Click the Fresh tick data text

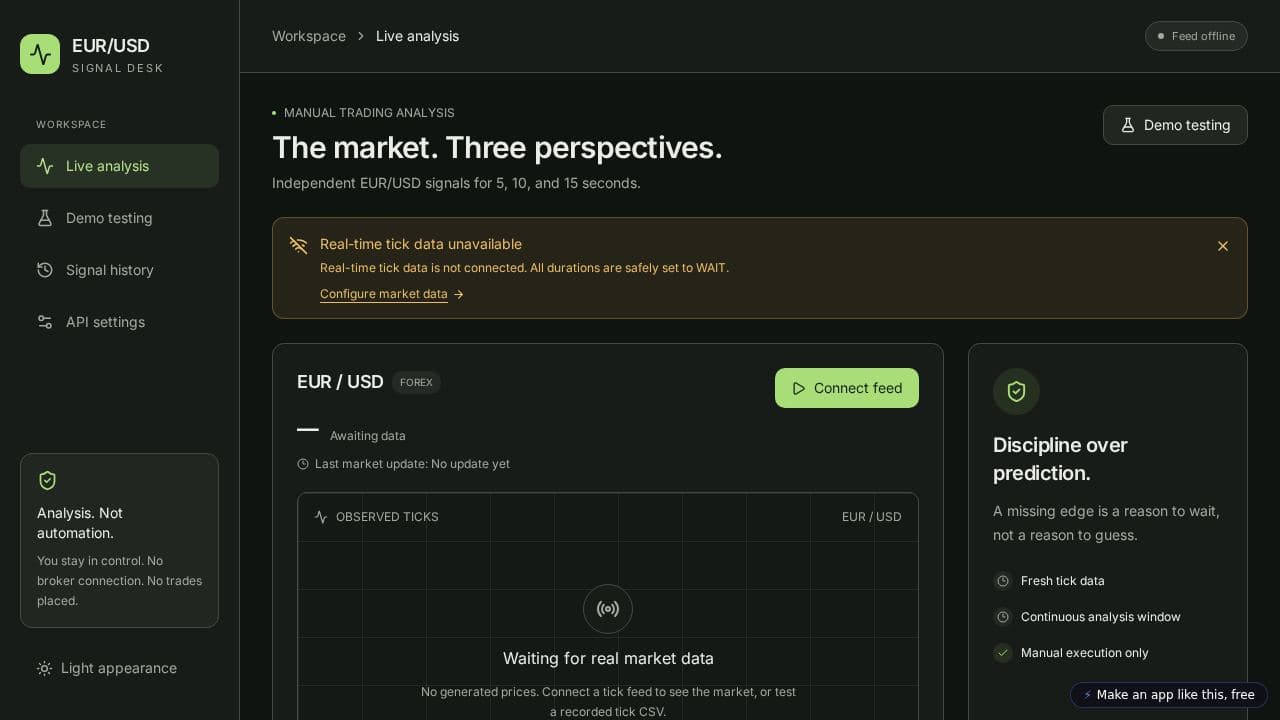pyautogui.click(x=1063, y=581)
